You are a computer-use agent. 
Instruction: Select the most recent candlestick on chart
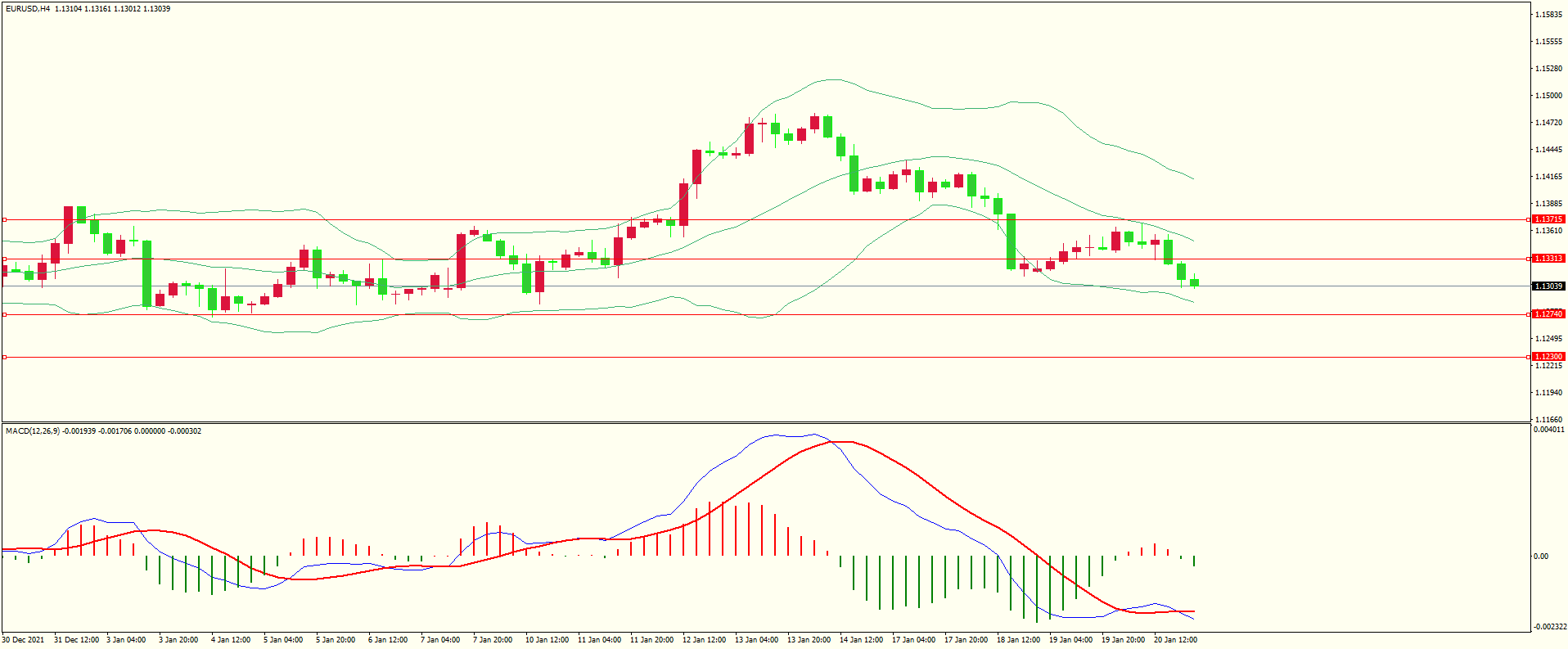tap(1194, 282)
